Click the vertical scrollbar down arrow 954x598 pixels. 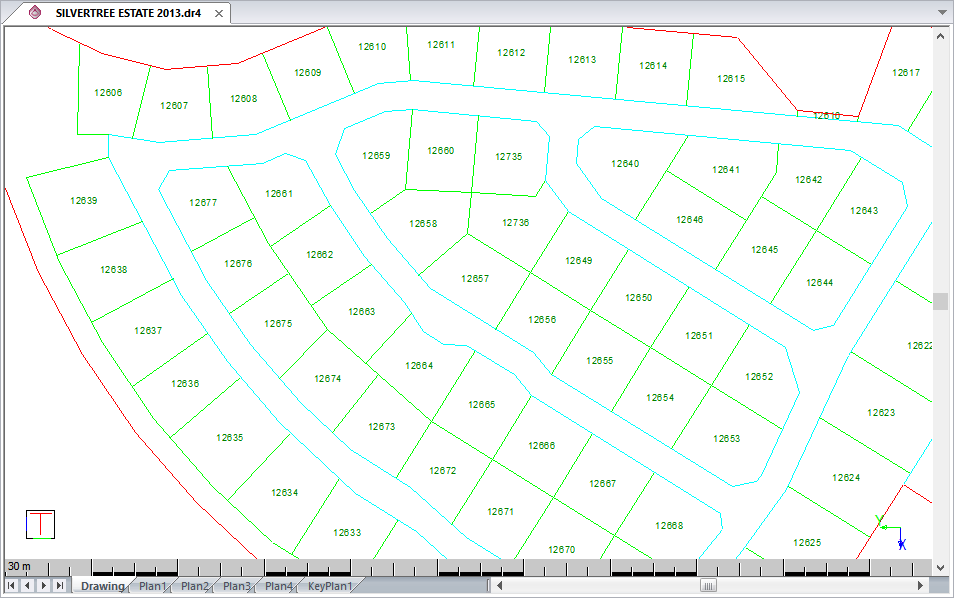click(940, 567)
